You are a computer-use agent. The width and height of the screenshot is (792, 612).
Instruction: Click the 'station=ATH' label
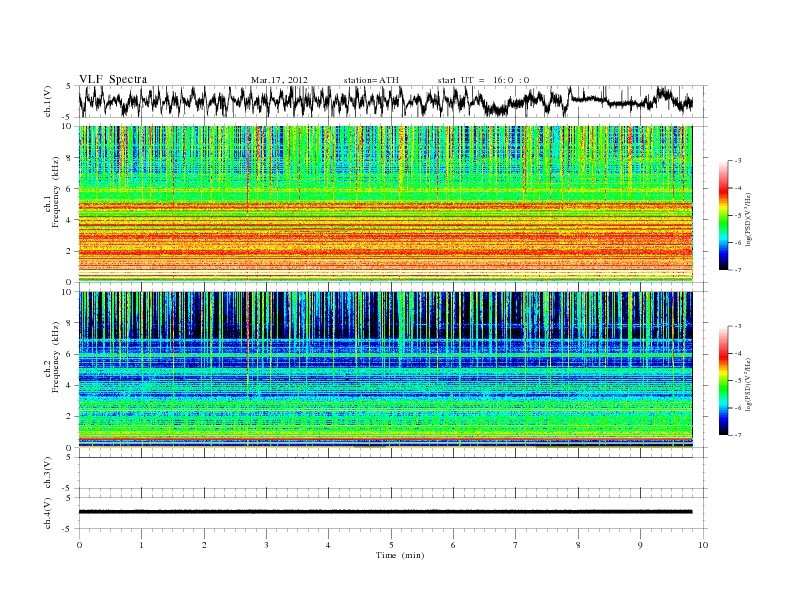[x=371, y=80]
